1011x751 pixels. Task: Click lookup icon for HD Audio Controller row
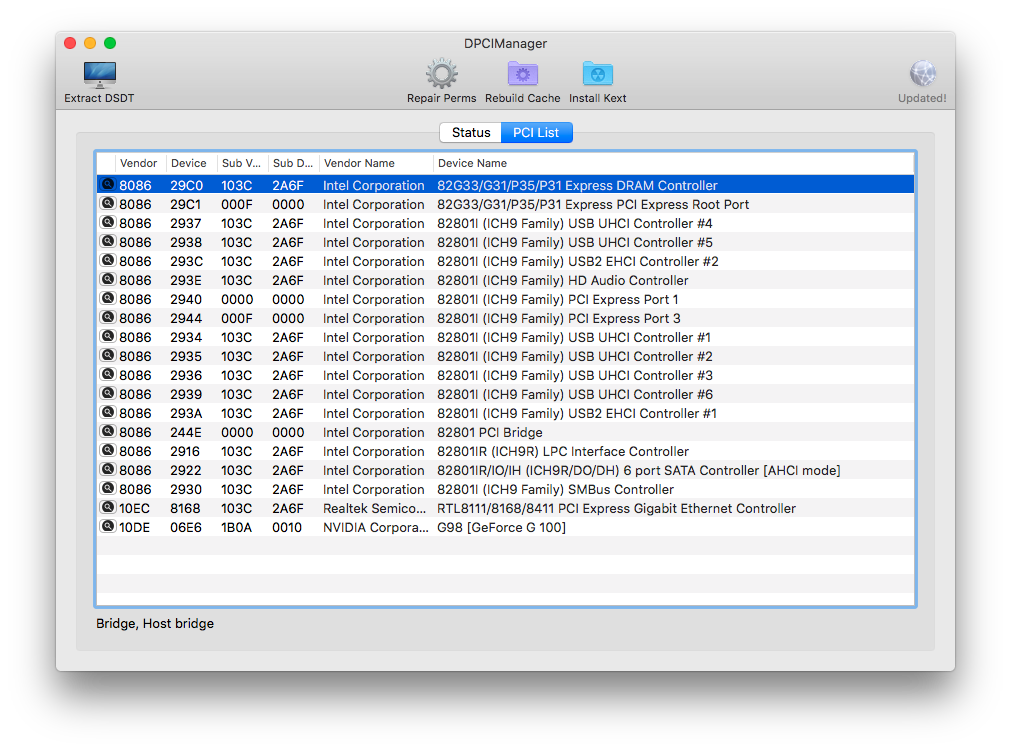click(x=108, y=280)
